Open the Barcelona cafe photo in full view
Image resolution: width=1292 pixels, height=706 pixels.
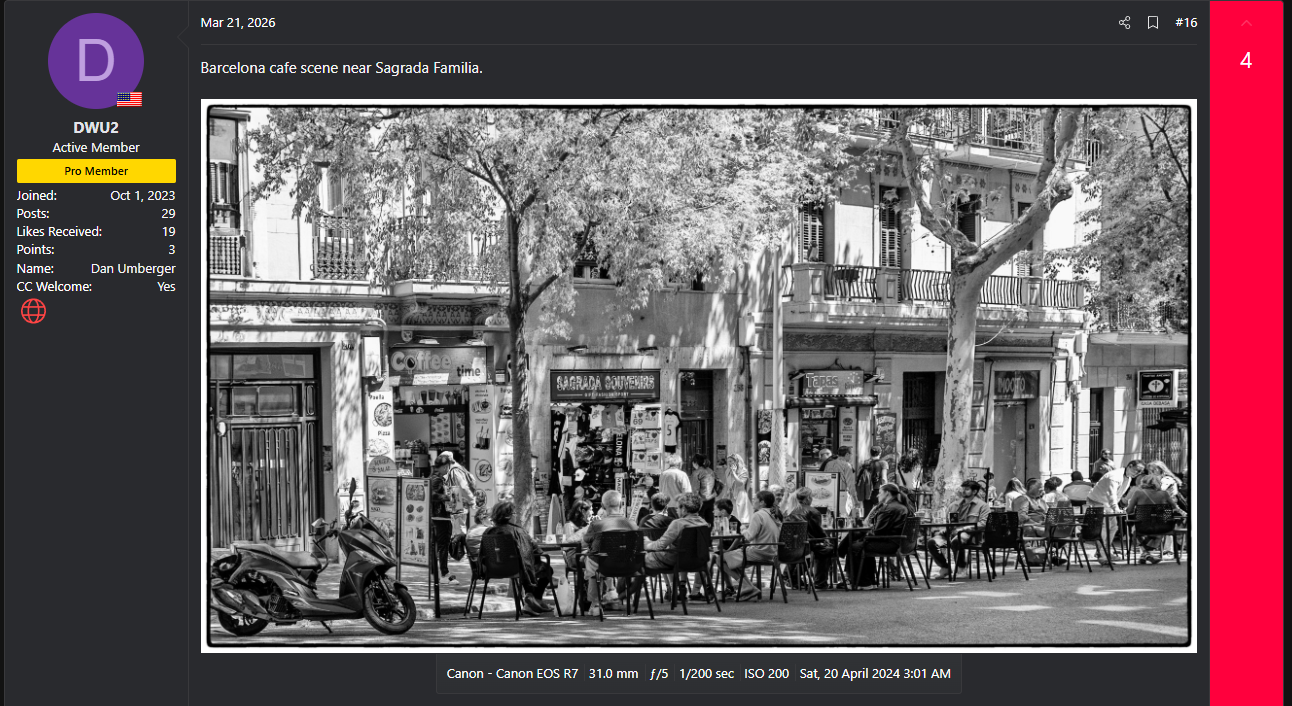tap(698, 376)
